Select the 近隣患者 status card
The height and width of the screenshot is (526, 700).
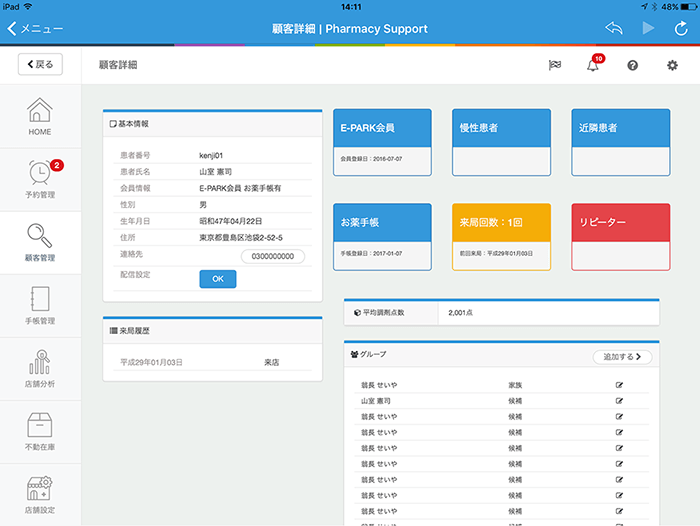click(621, 142)
